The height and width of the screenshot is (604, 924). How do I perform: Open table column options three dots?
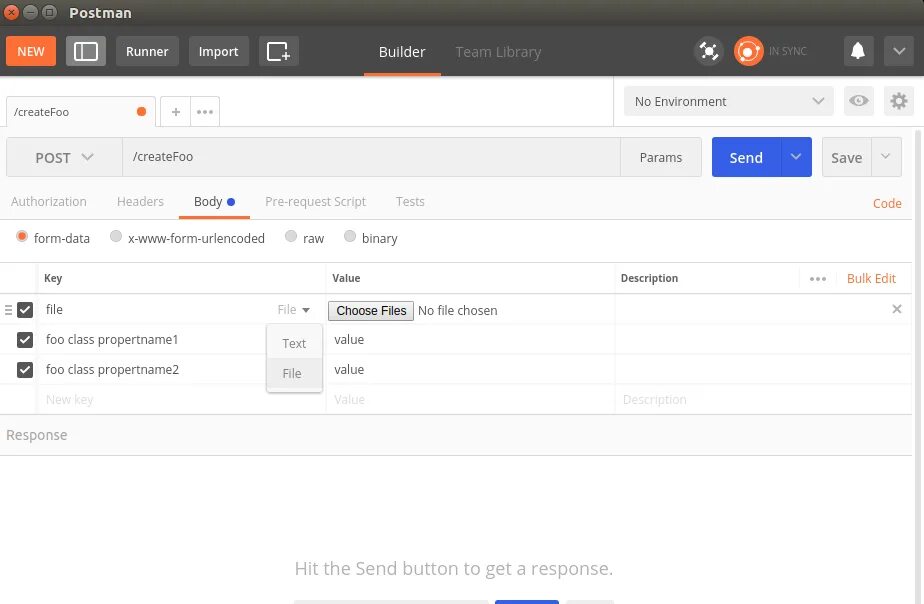tap(817, 279)
